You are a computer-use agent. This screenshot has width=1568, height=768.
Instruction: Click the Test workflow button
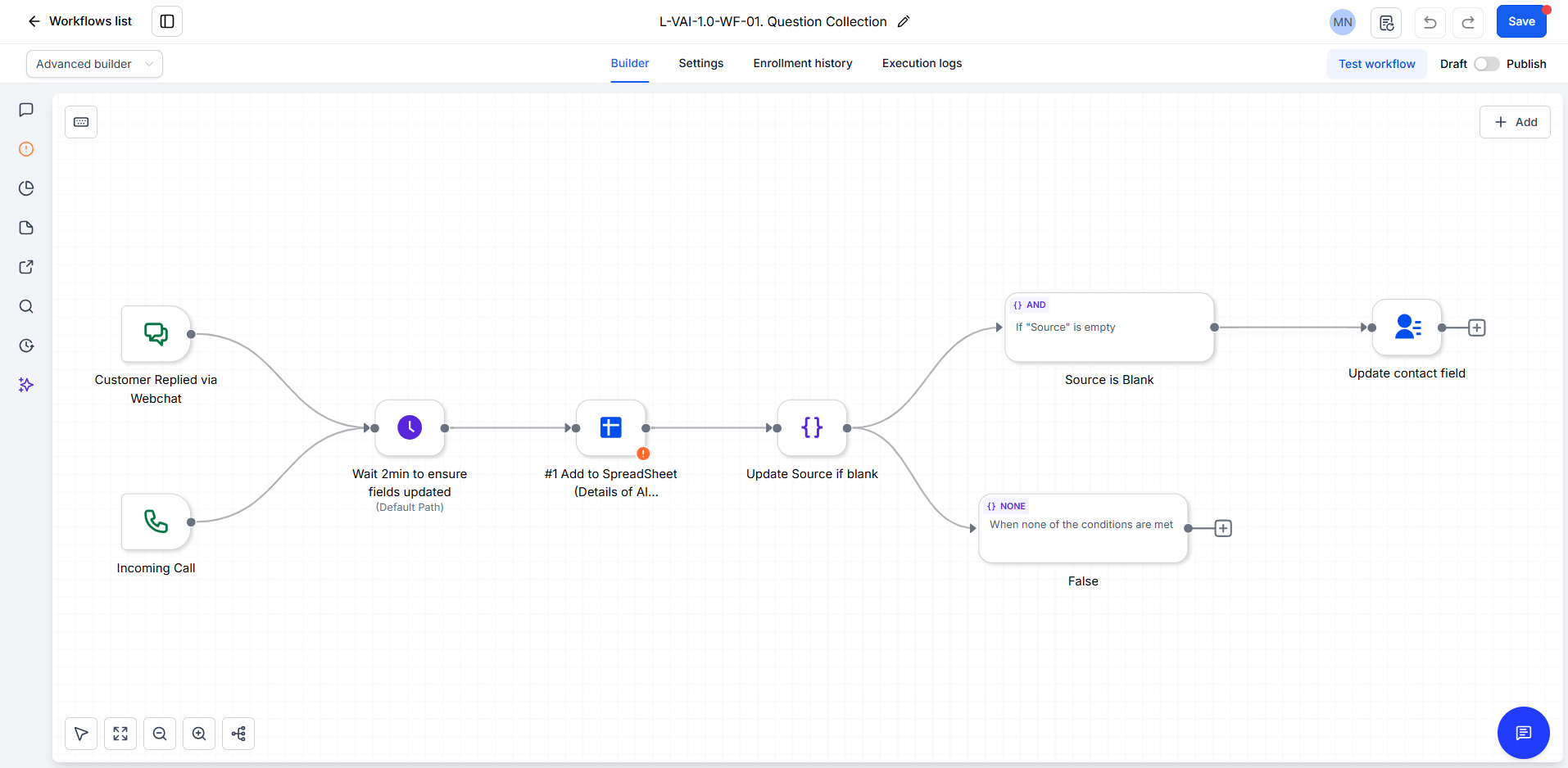[1376, 64]
